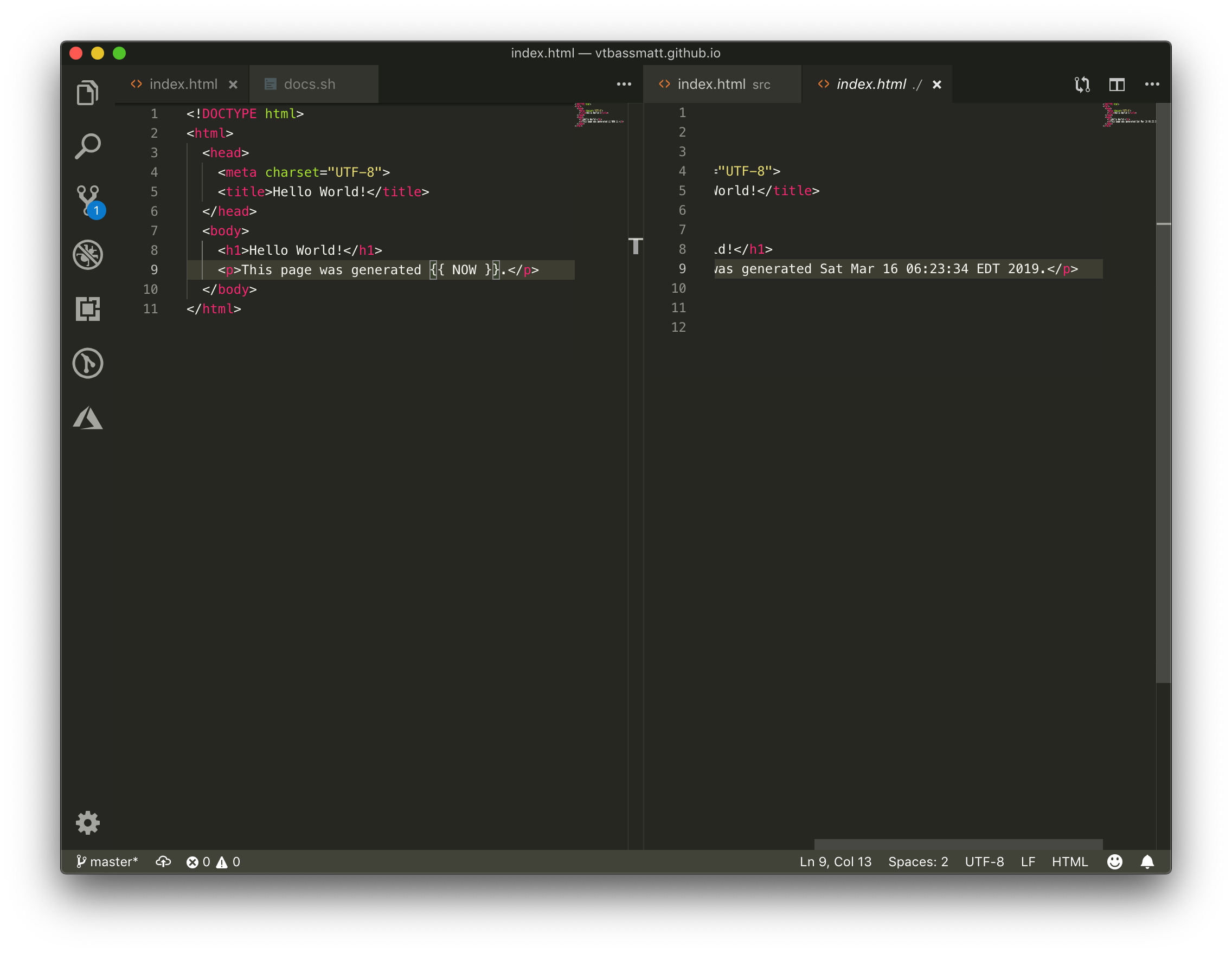Open the Explorer files view
The height and width of the screenshot is (954, 1232).
click(x=87, y=93)
